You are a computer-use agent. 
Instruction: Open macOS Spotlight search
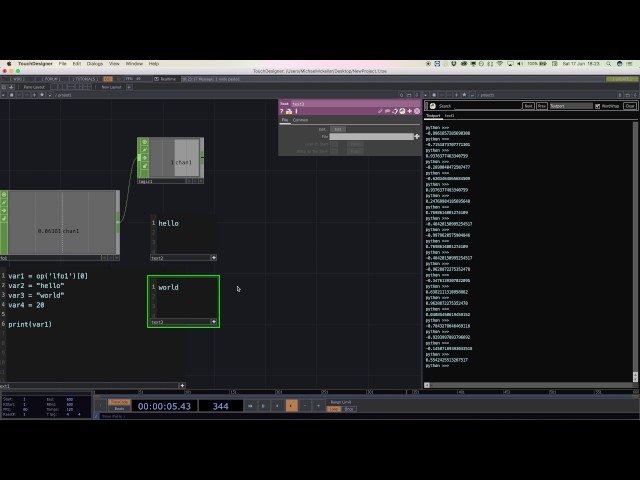click(x=609, y=64)
